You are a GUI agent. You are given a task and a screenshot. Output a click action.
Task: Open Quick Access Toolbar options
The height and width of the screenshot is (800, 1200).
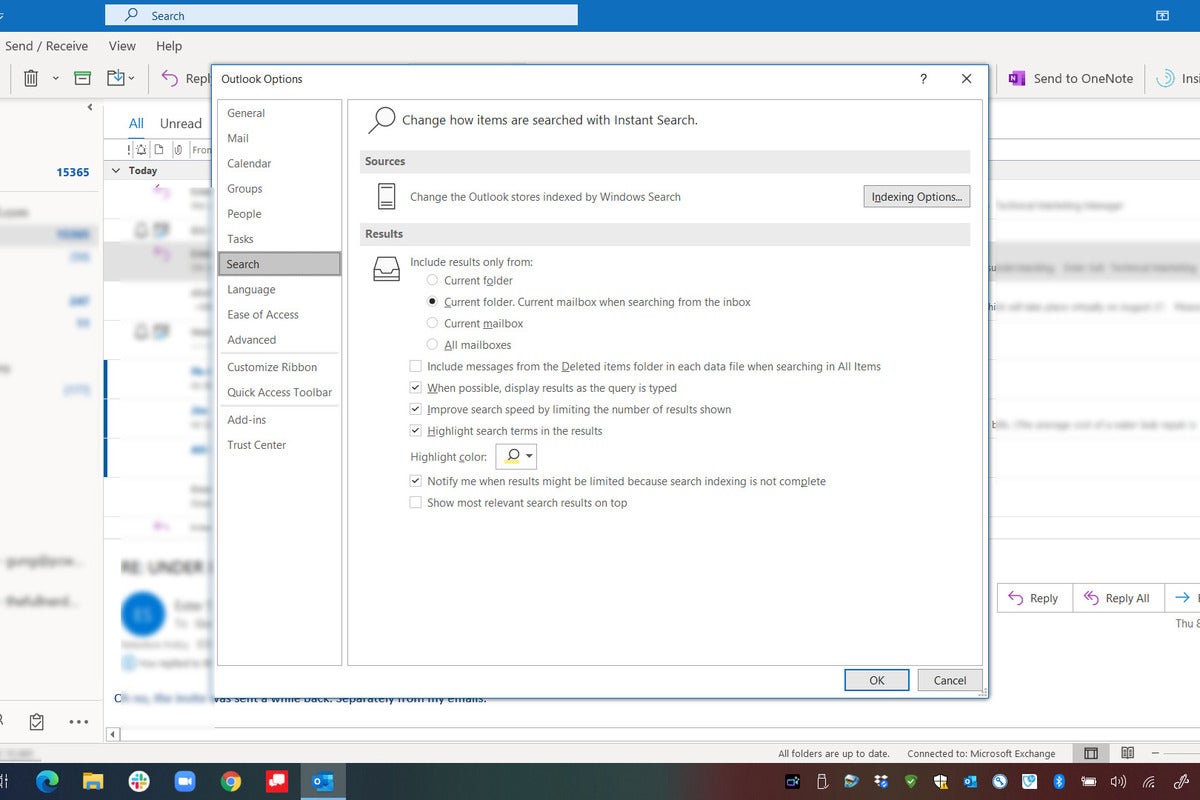pyautogui.click(x=279, y=392)
